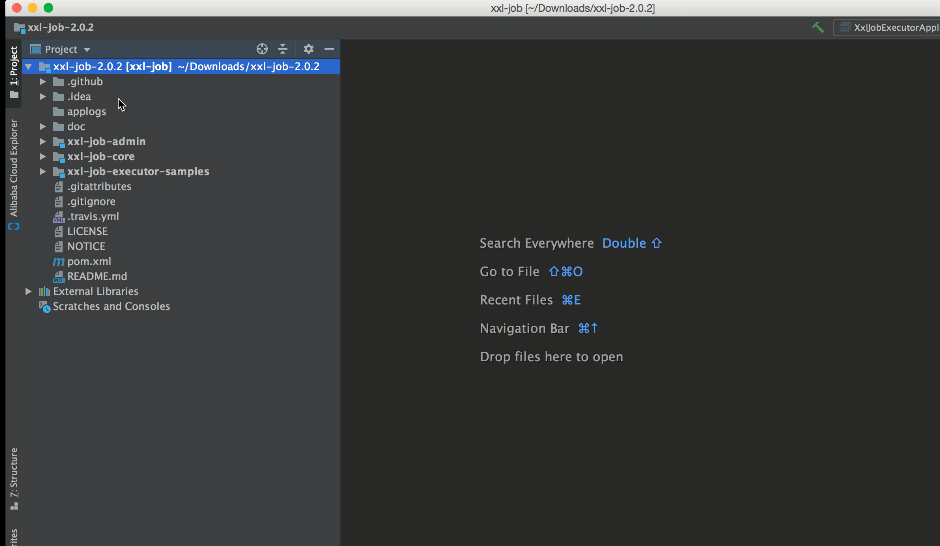Image resolution: width=940 pixels, height=546 pixels.
Task: Click the .travis.yml YAML file icon
Action: (x=59, y=216)
